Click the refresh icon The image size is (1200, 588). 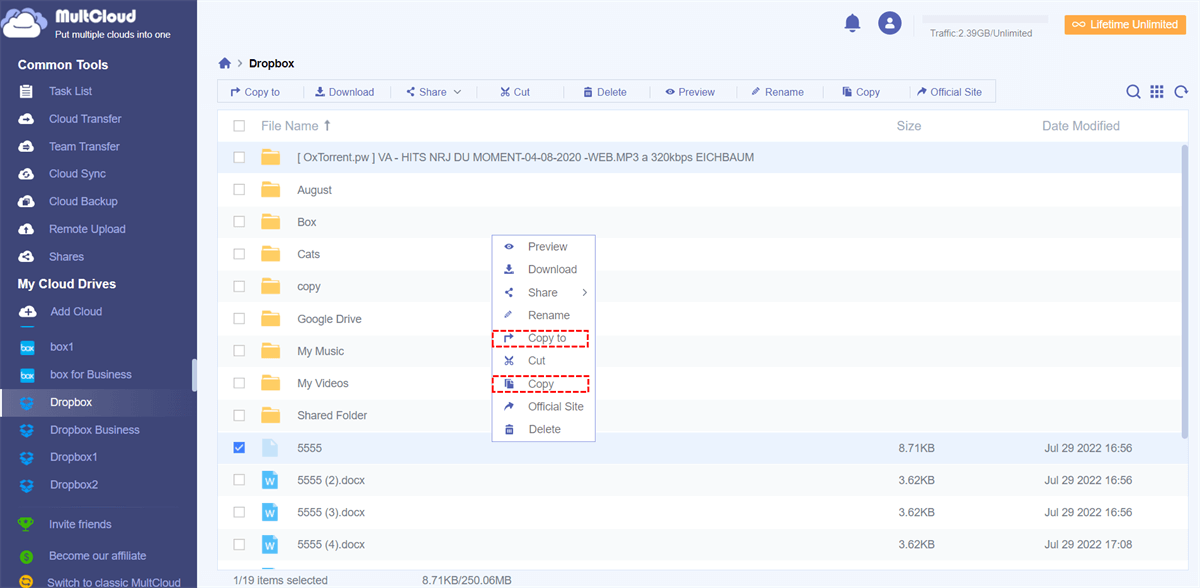tap(1181, 92)
